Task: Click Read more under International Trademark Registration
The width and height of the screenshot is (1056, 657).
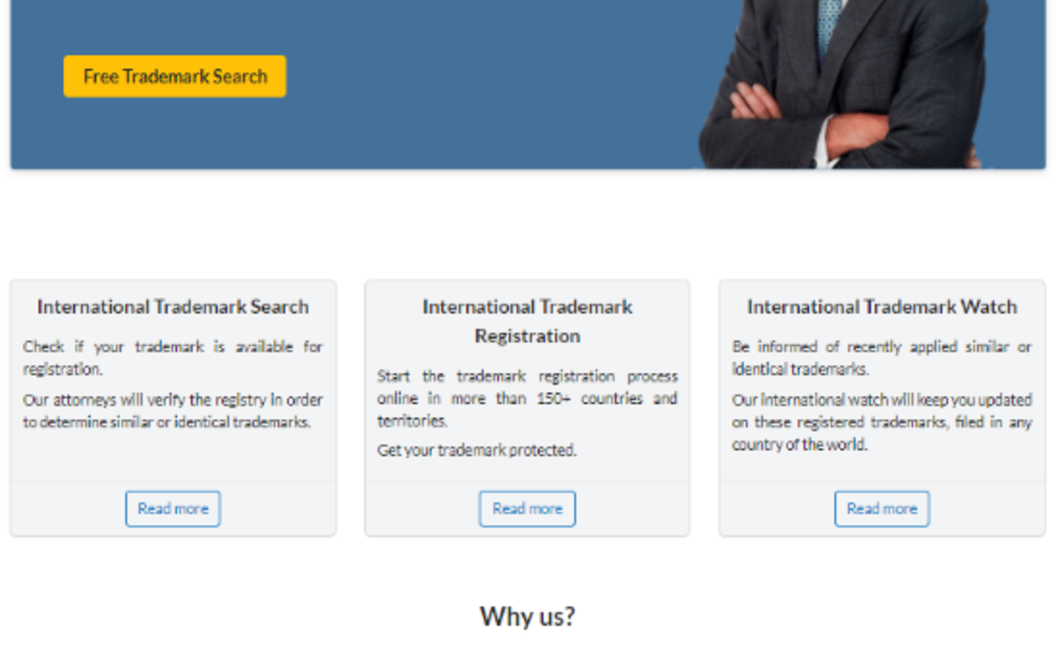Action: 527,508
